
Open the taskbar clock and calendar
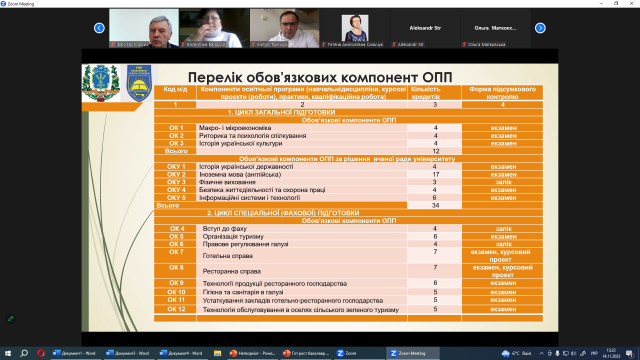click(611, 353)
